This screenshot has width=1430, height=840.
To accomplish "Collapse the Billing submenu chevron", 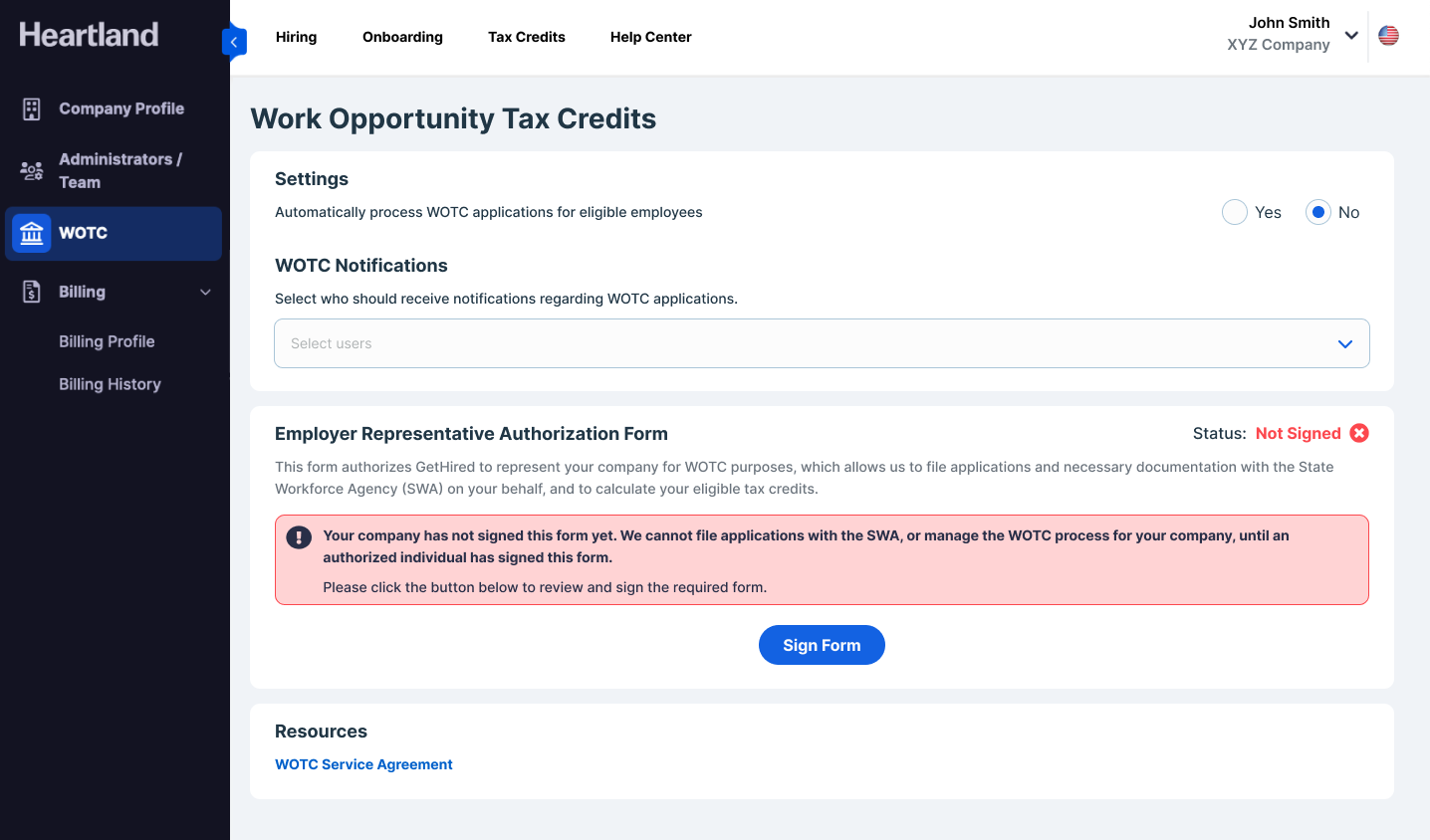I will click(x=206, y=292).
